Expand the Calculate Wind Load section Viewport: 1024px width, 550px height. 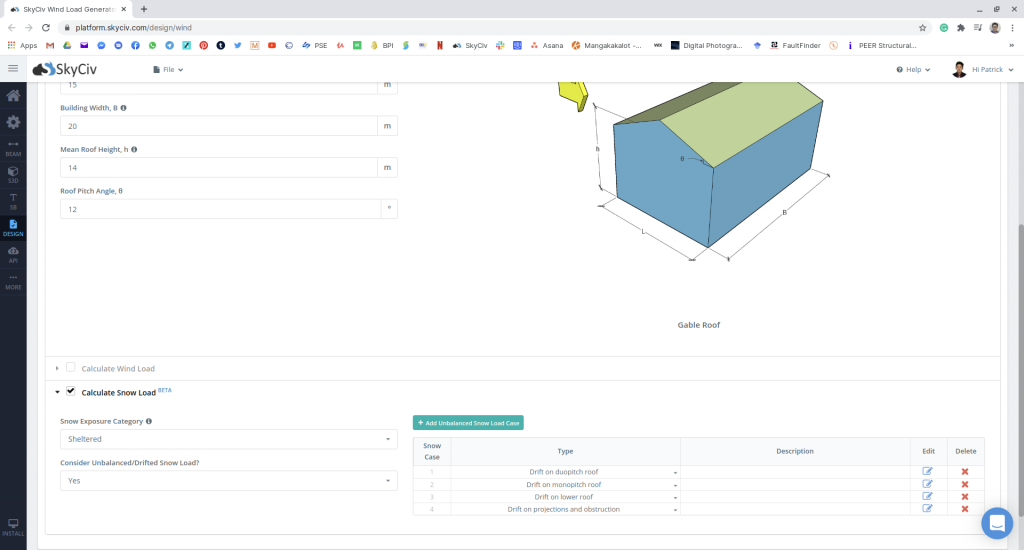coord(58,369)
